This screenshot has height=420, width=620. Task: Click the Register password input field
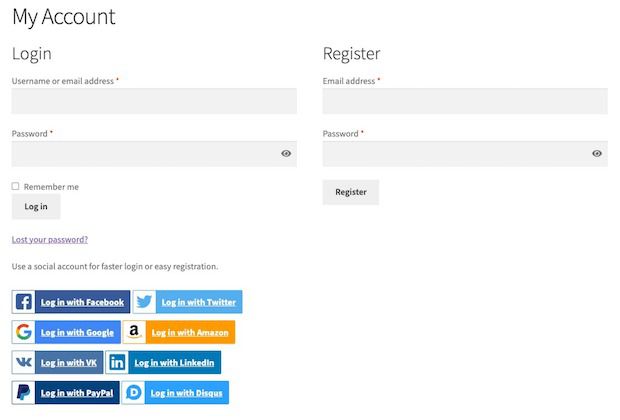coord(455,153)
